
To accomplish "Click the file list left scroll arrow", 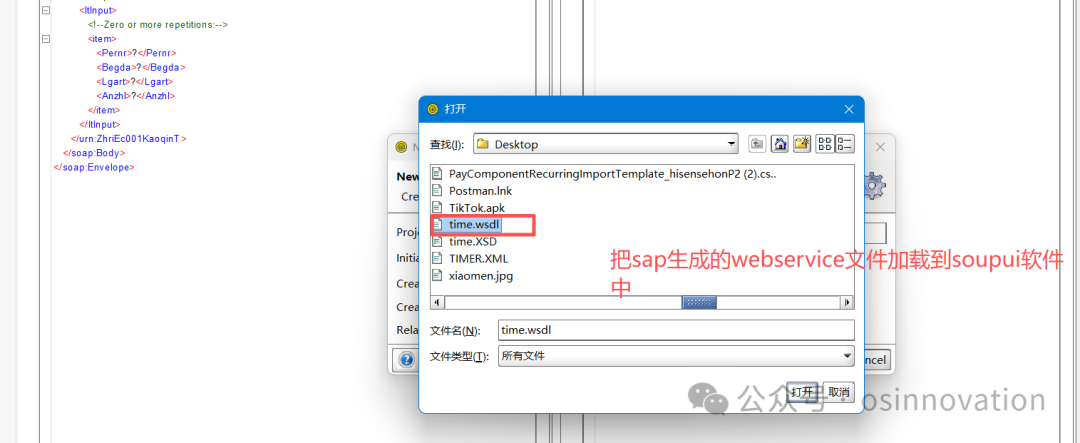I will pyautogui.click(x=435, y=302).
